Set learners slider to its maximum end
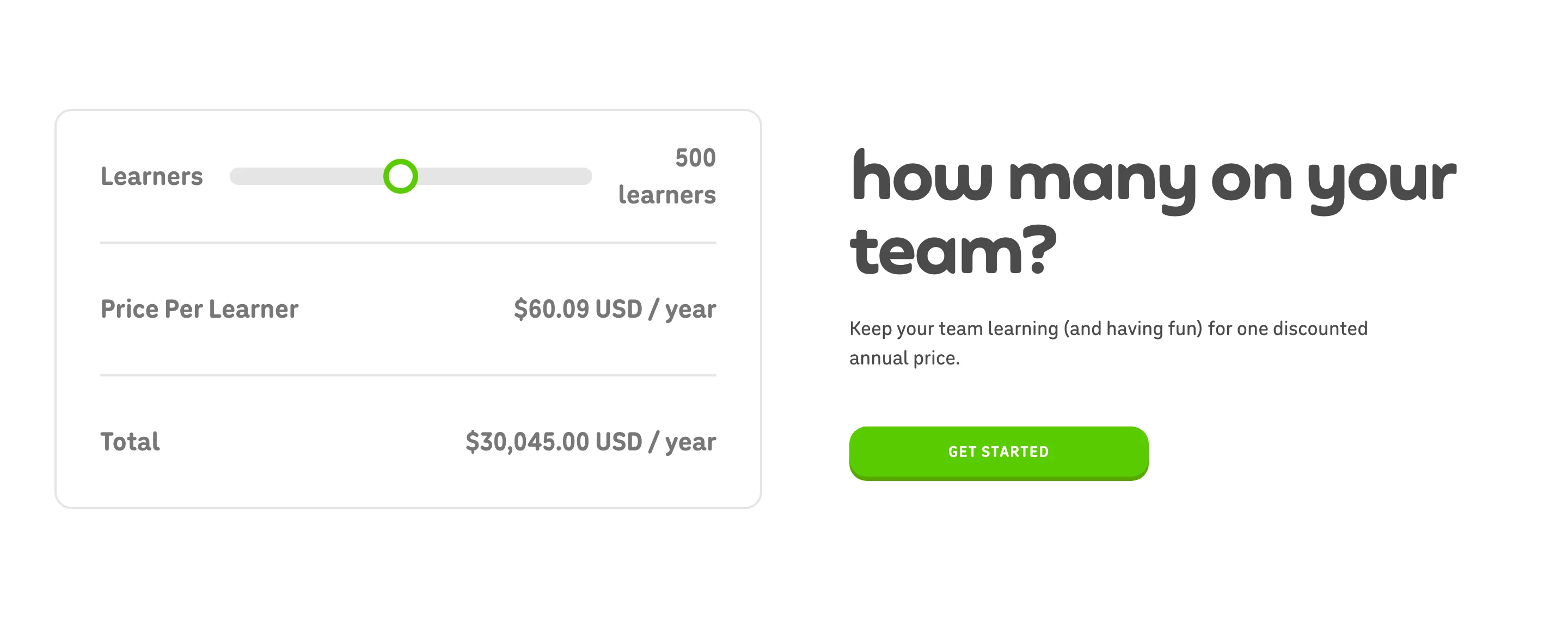Image resolution: width=1568 pixels, height=618 pixels. [x=589, y=176]
